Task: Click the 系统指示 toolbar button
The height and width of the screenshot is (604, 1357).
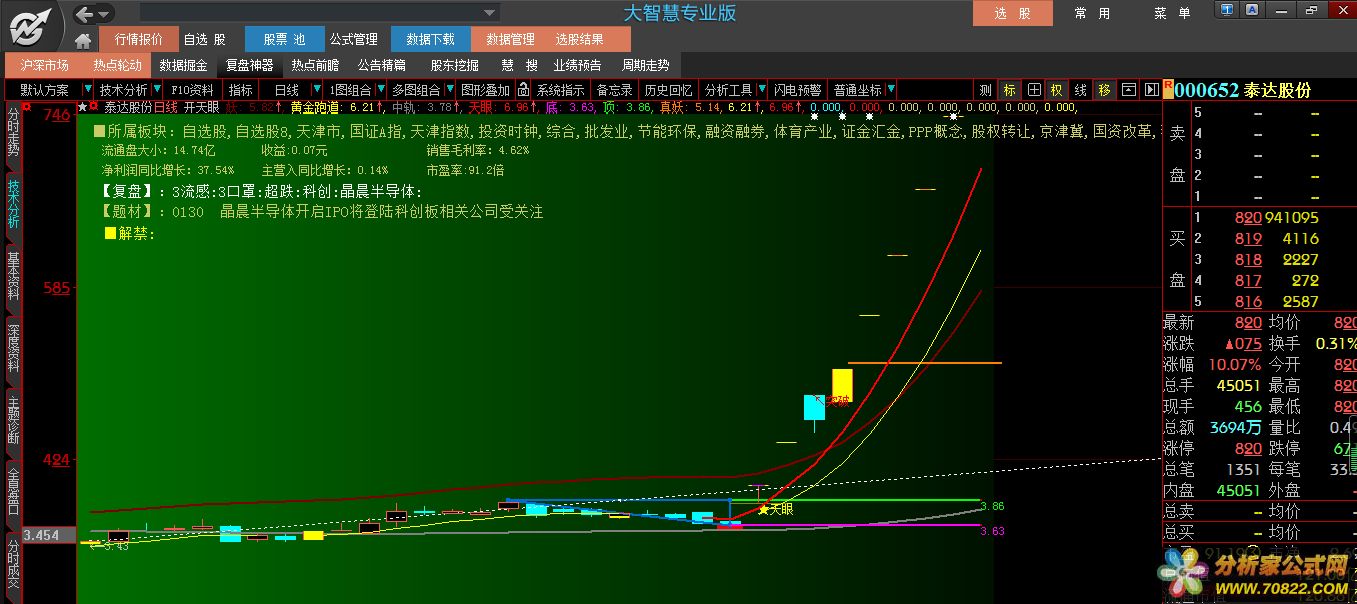Action: pos(561,89)
